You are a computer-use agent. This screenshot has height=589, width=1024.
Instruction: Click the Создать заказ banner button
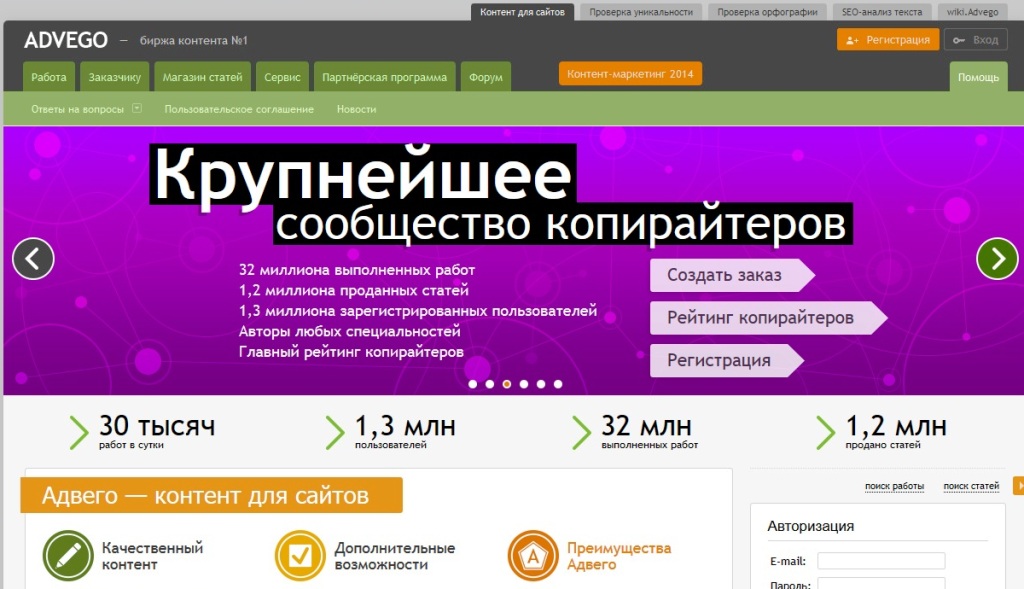click(725, 275)
